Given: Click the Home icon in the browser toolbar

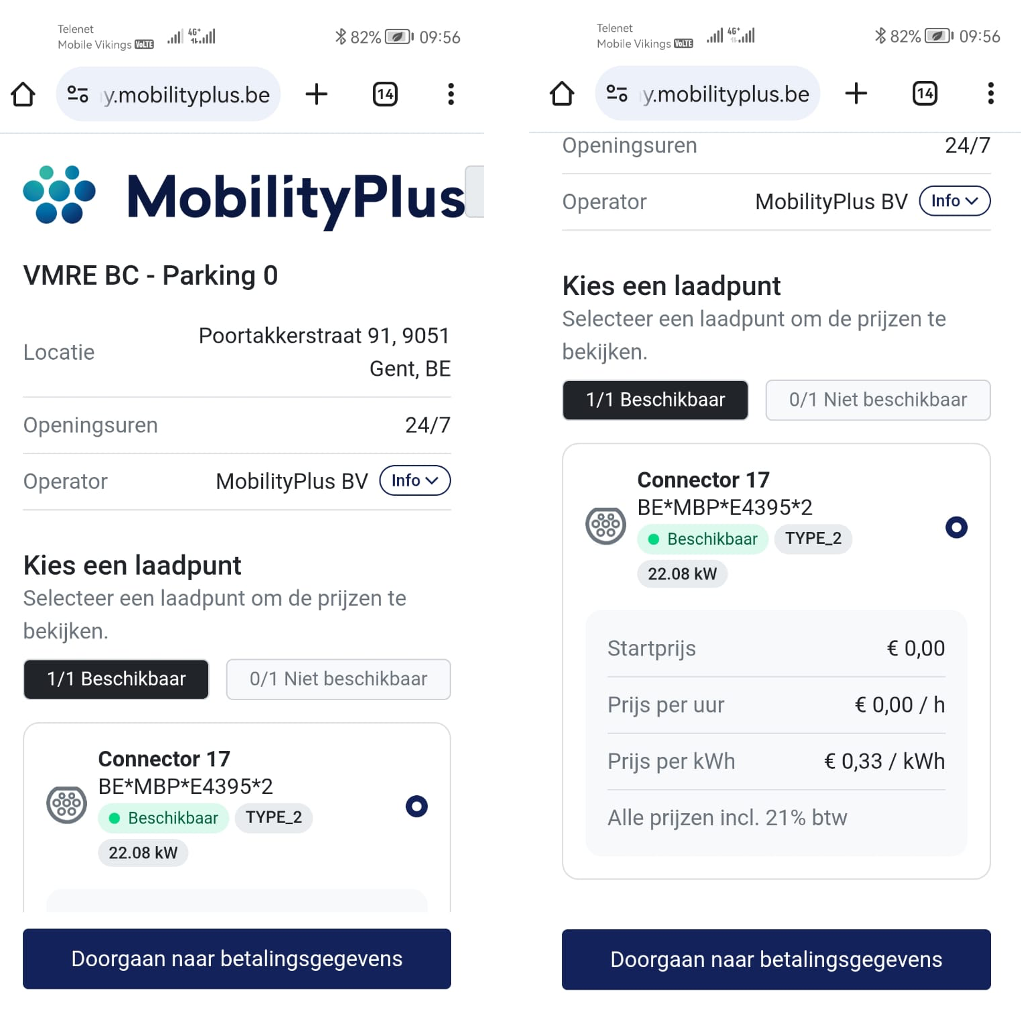Looking at the screenshot, I should 22,94.
